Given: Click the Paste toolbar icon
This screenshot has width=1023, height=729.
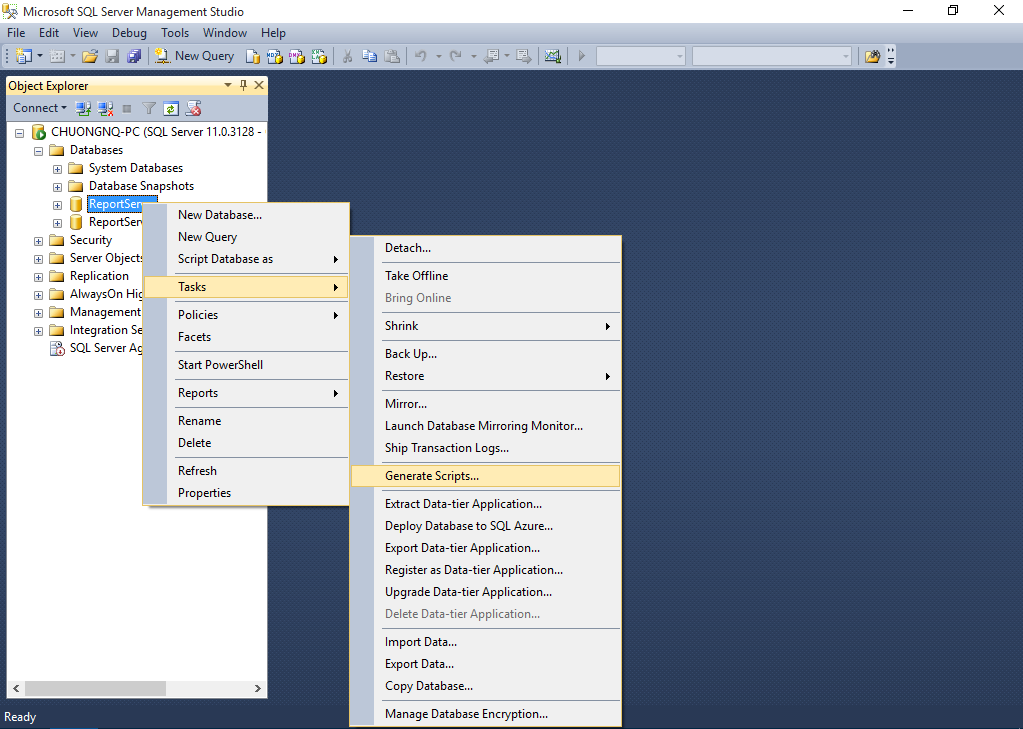Looking at the screenshot, I should tap(392, 56).
